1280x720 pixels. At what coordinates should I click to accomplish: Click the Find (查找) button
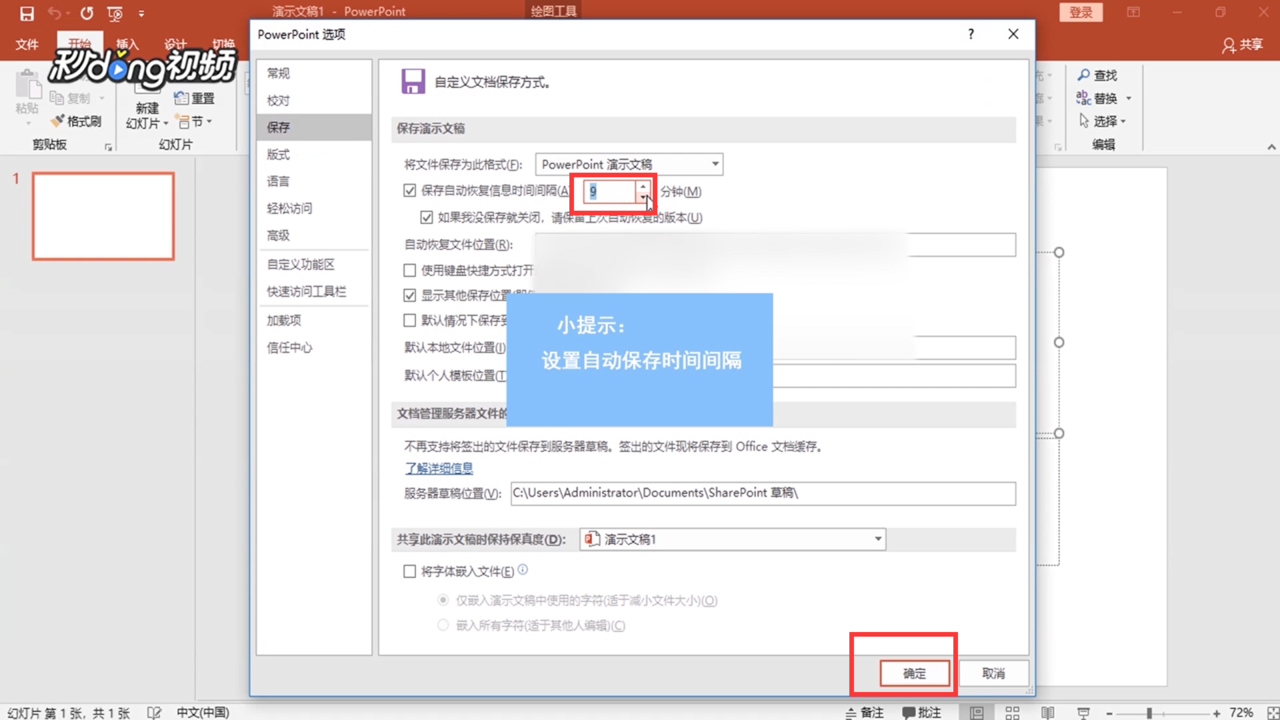pos(1098,75)
